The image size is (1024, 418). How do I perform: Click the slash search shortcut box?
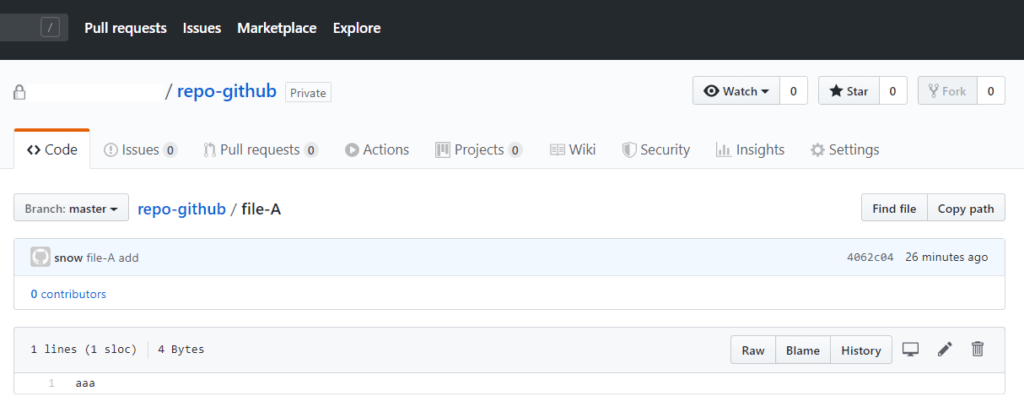(x=50, y=28)
